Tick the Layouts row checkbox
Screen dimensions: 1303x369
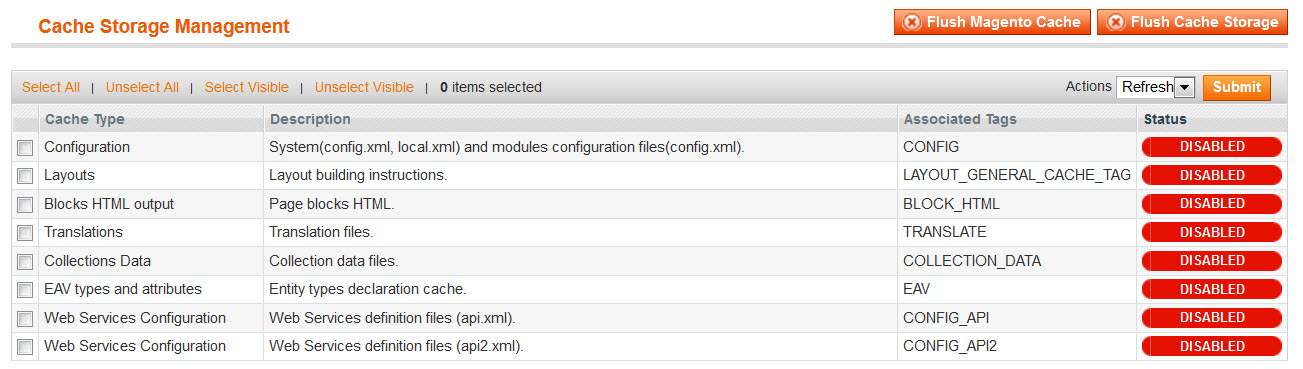25,176
